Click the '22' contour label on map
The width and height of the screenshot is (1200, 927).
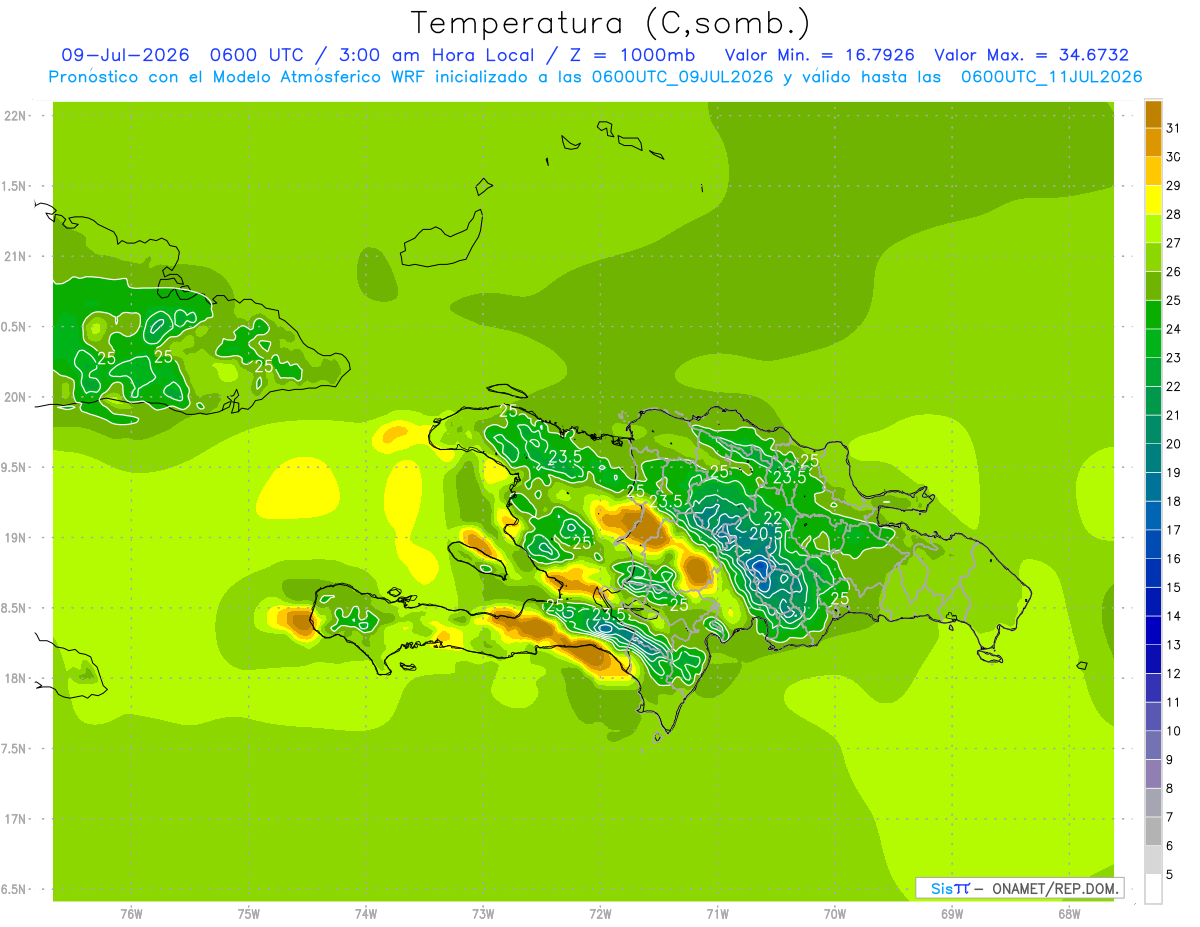click(x=772, y=517)
